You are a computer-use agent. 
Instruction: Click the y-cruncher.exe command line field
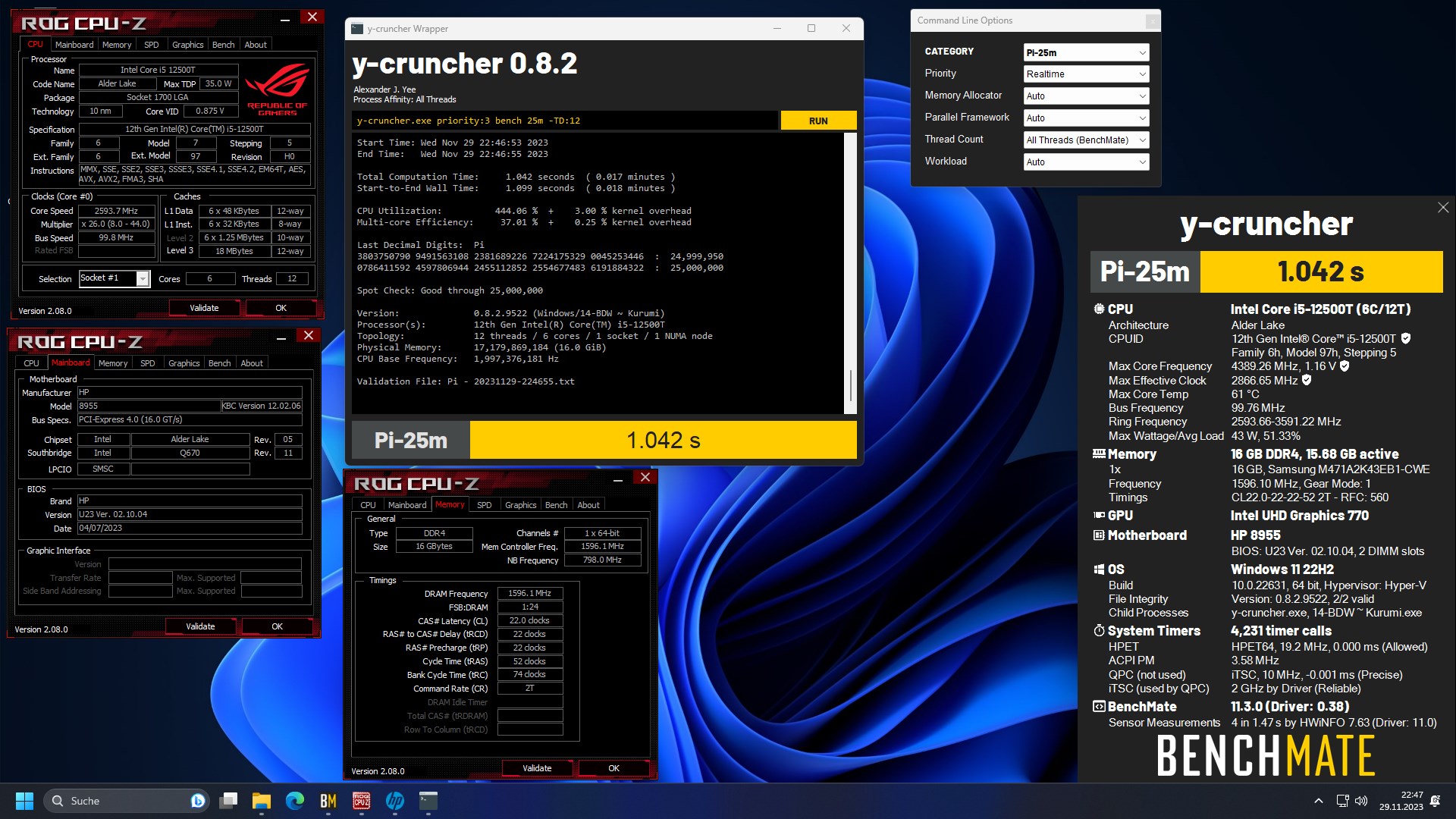(565, 121)
